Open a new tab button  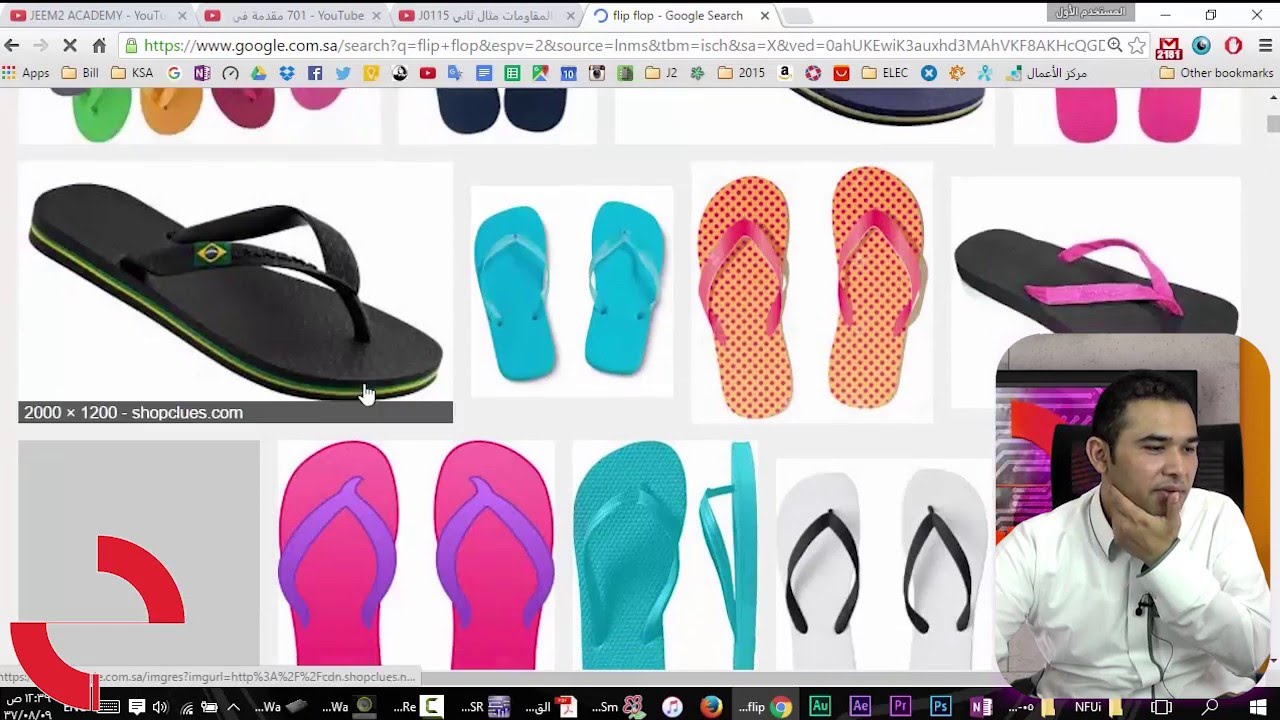tap(796, 16)
